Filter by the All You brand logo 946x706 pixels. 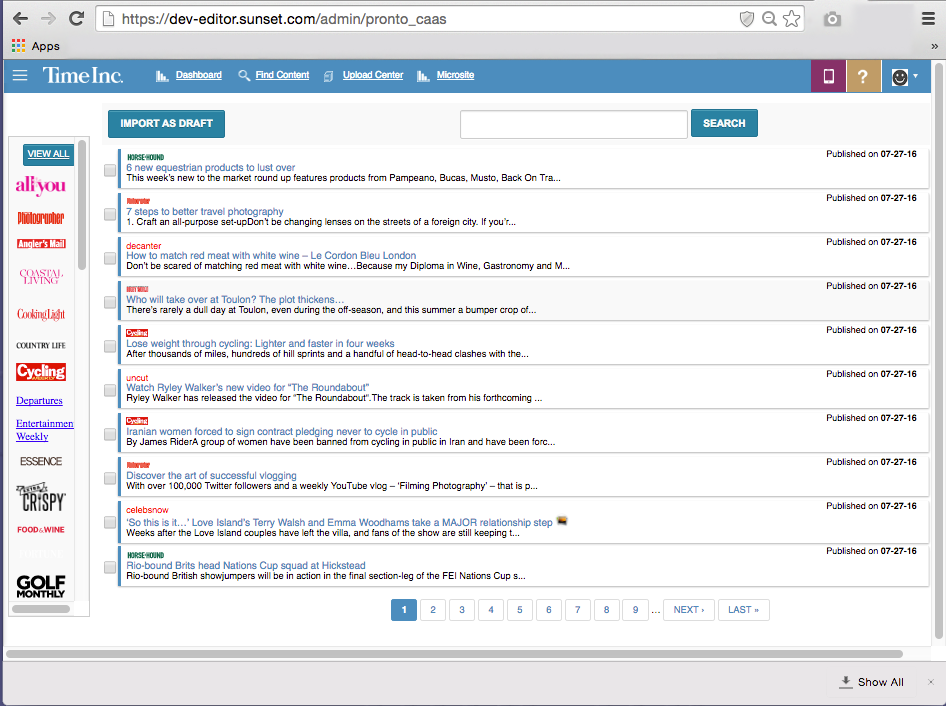(40, 185)
